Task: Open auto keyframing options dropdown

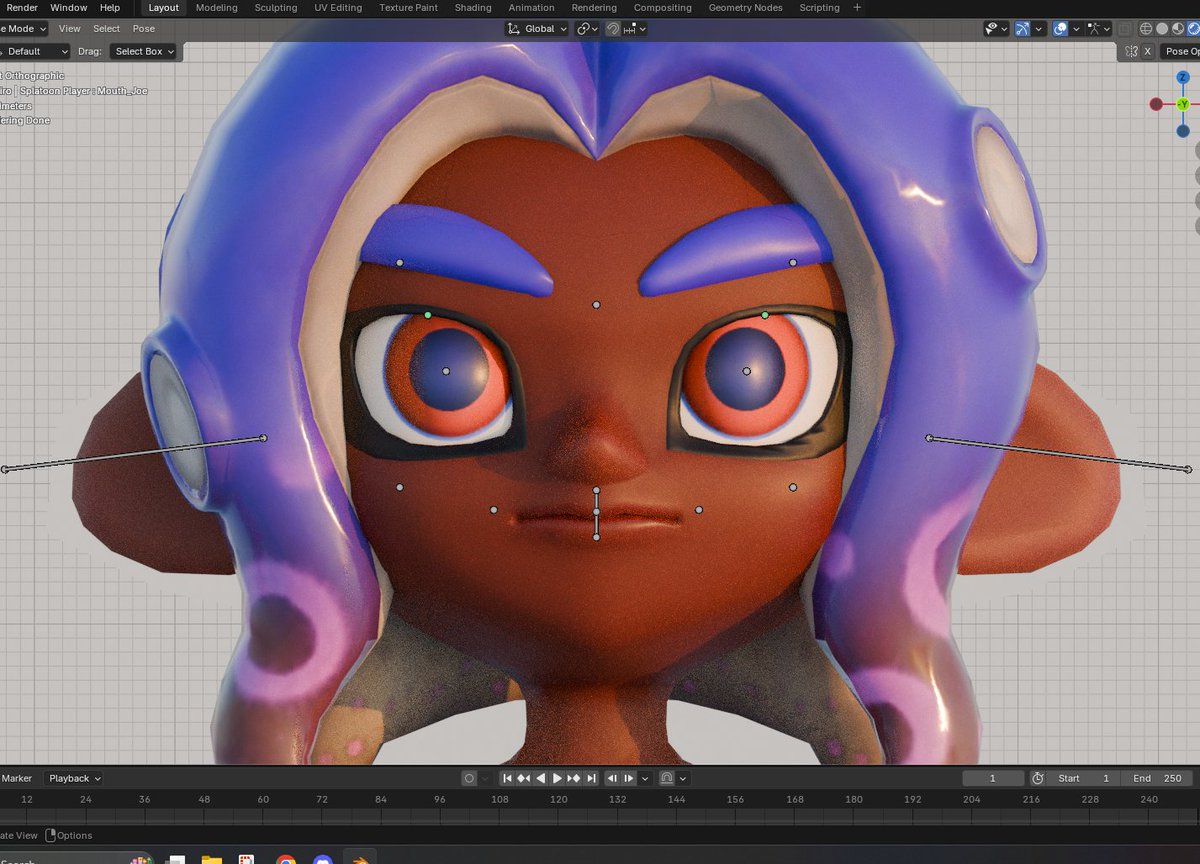Action: click(486, 778)
